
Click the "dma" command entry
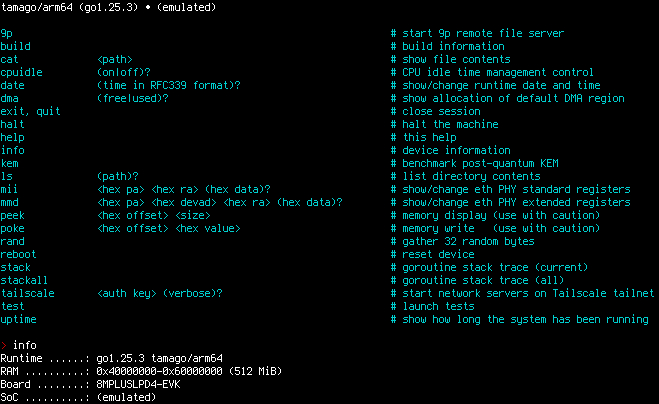[x=9, y=98]
